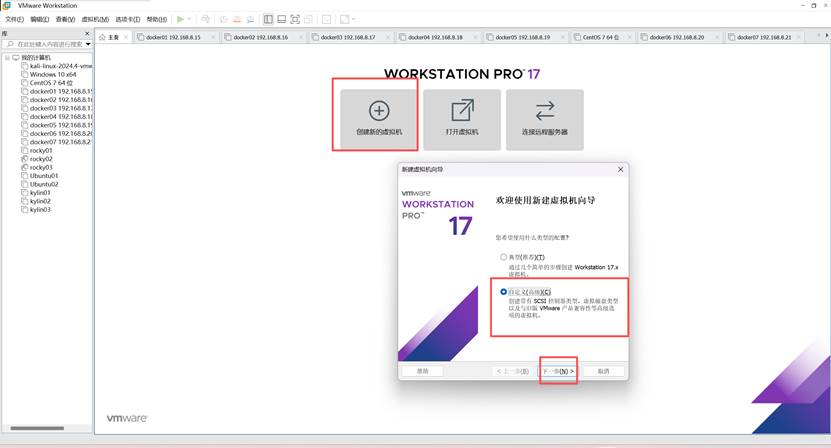Open the library search filter dropdown arrow
This screenshot has height=448, width=831.
(x=88, y=44)
